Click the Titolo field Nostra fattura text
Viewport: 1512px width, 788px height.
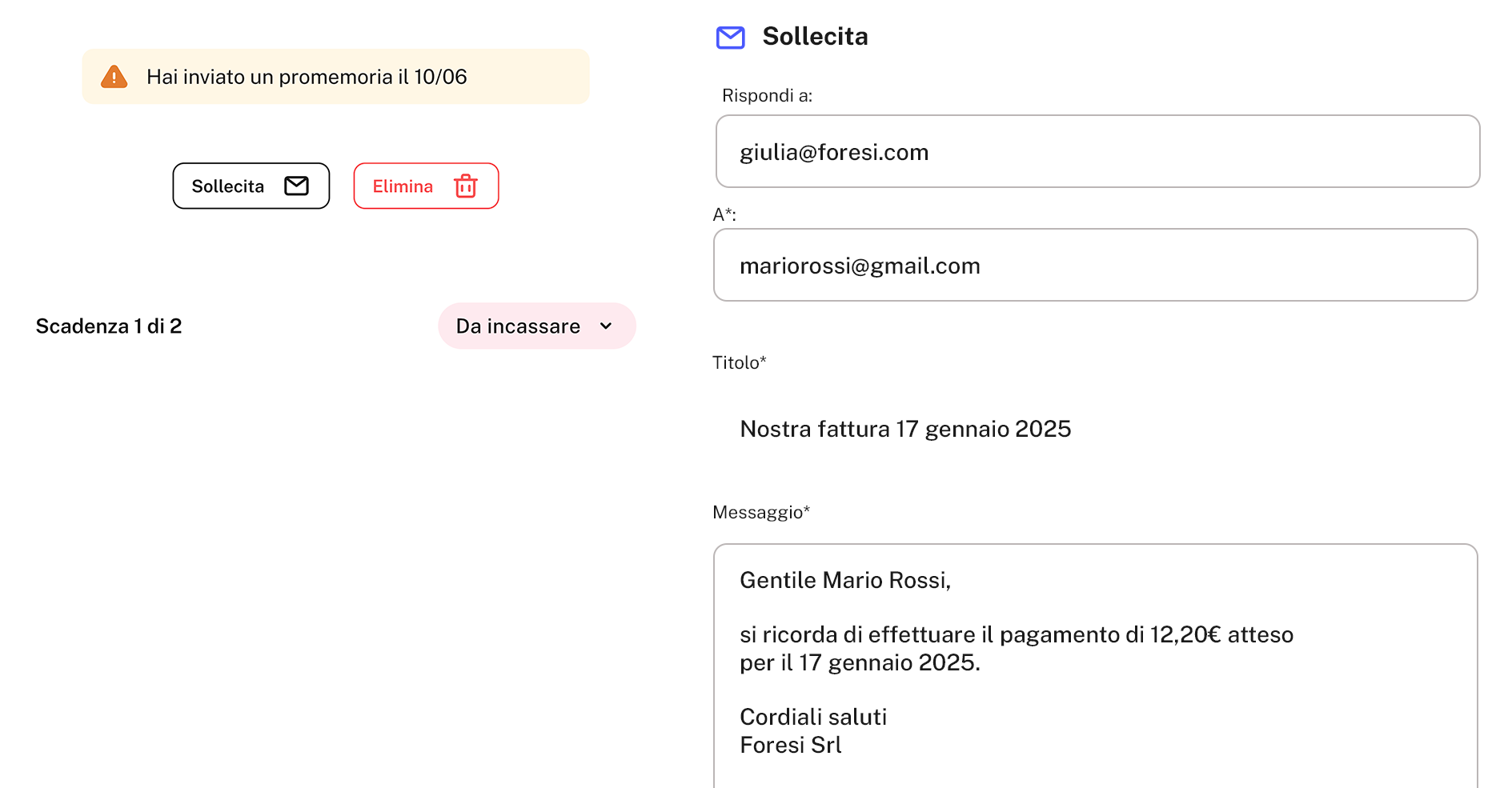(x=905, y=429)
